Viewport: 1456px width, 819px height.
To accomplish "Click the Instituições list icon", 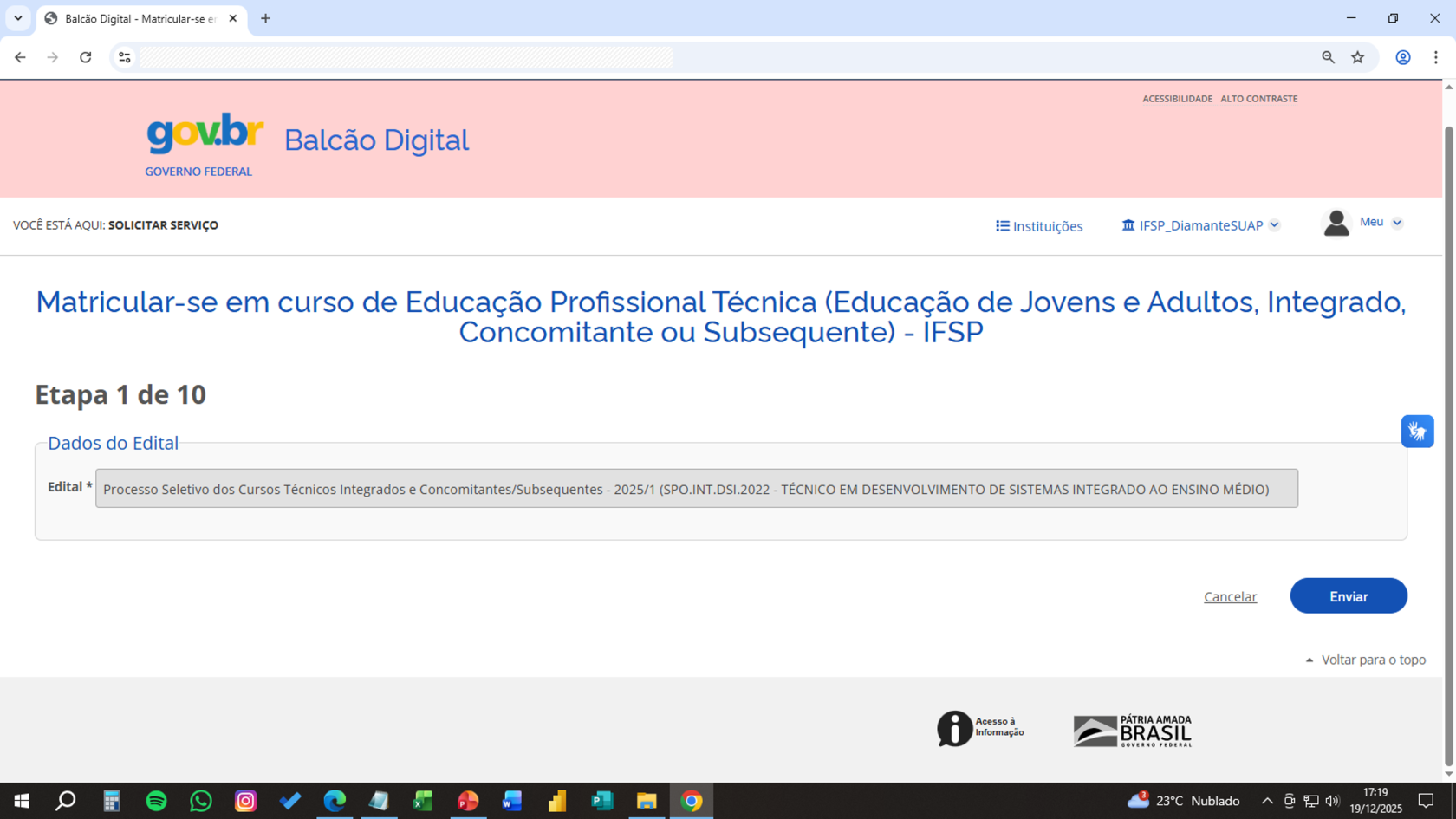I will 1001,225.
